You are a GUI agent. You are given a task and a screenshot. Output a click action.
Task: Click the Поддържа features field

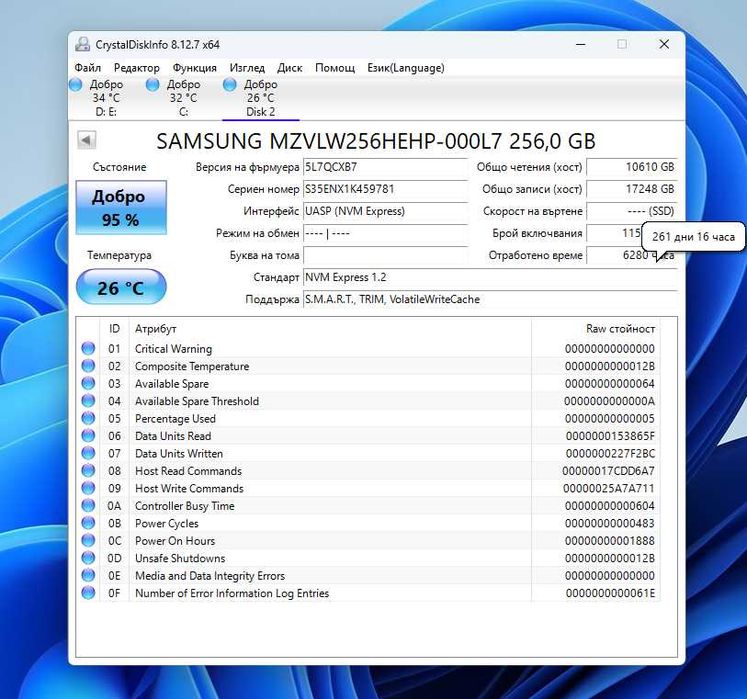[490, 299]
